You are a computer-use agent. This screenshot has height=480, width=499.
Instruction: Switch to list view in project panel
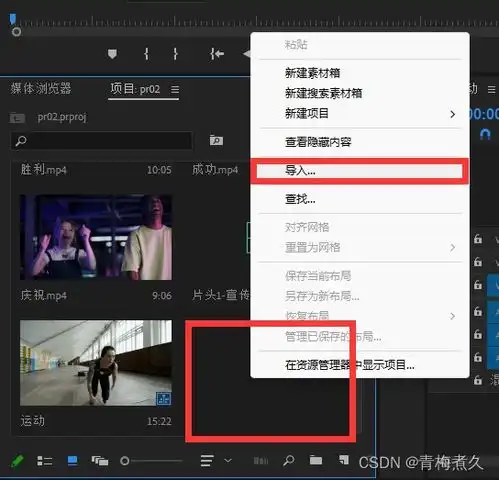[44, 461]
